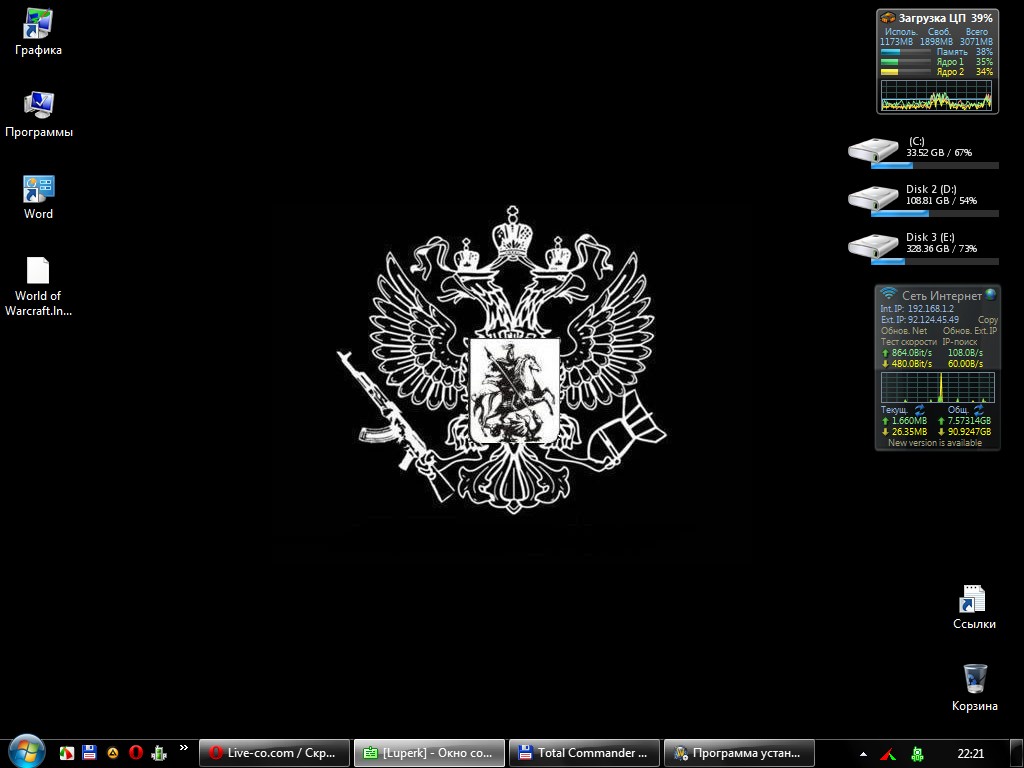
Task: Expand the Quick Launch overflow chevron
Action: pos(183,747)
